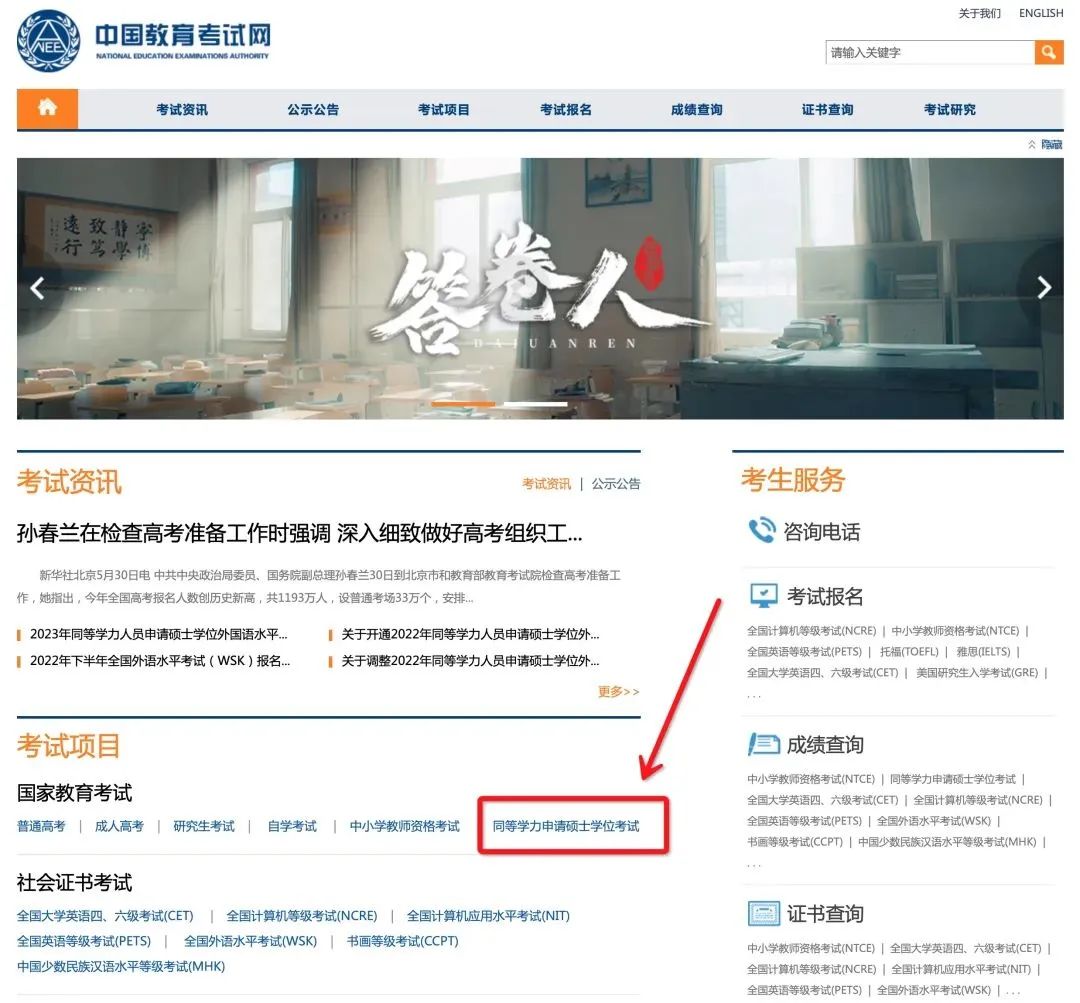Click the right carousel arrow
This screenshot has height=1003, width=1080.
1043,288
